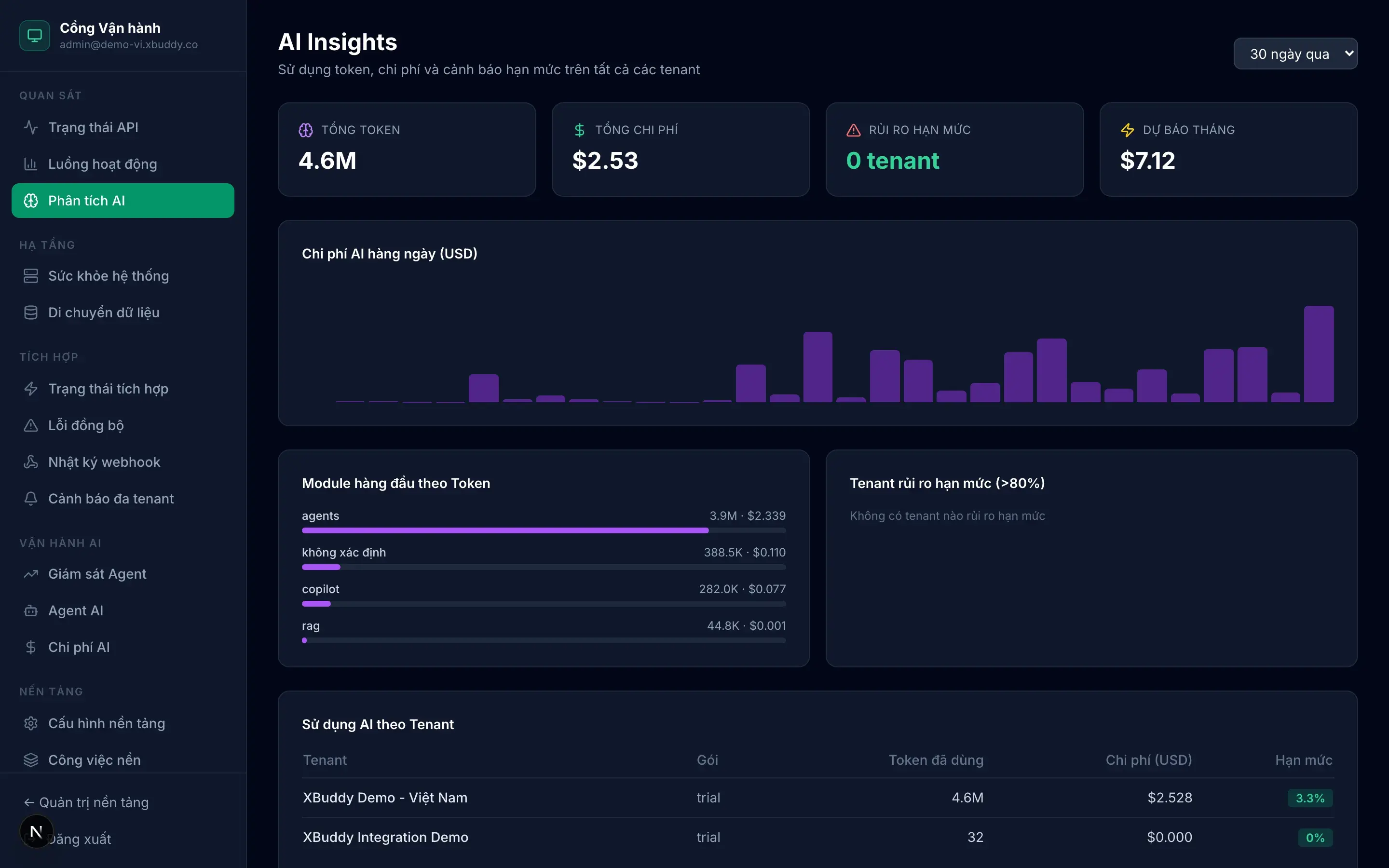Click the Đăng xuất logout link
Image resolution: width=1389 pixels, height=868 pixels.
point(79,839)
